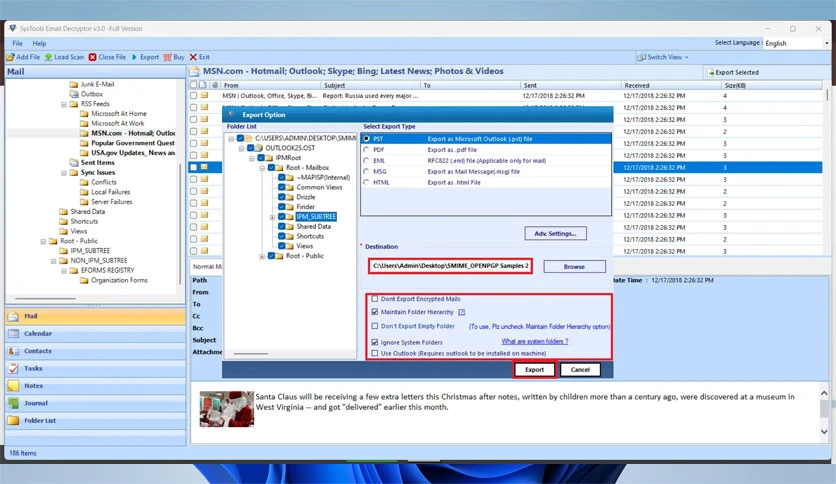Click the Folder List pane icon
836x484 pixels.
[13, 421]
